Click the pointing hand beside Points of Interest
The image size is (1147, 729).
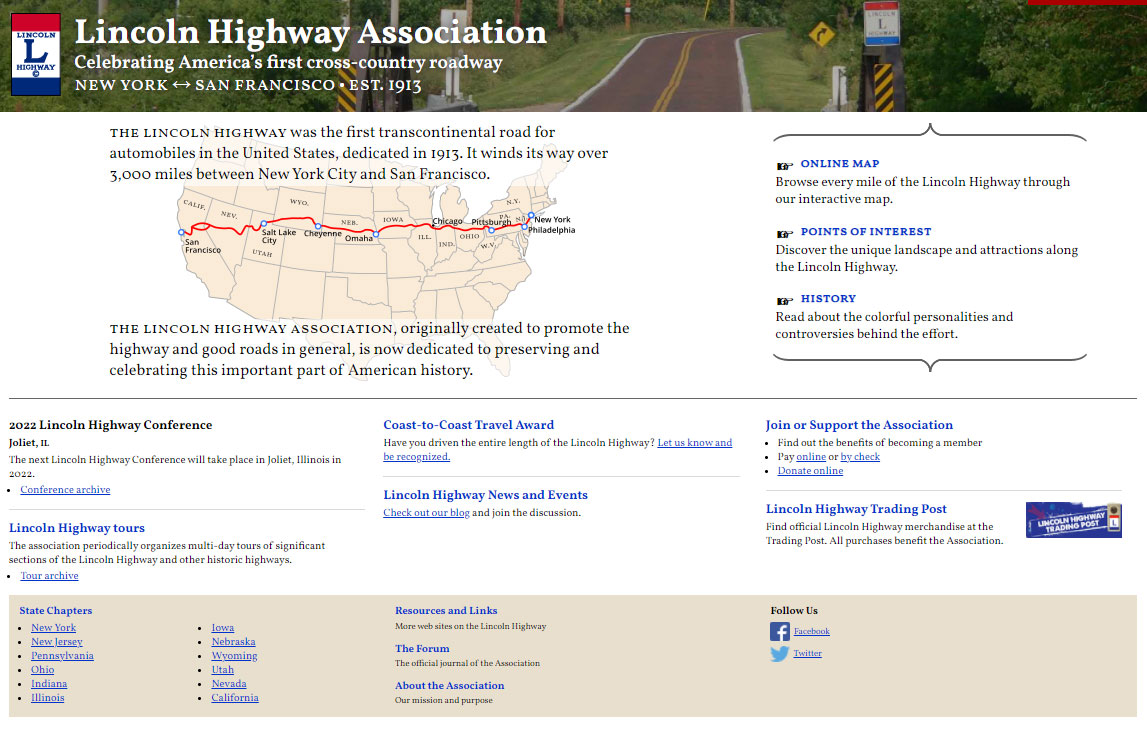(x=785, y=233)
